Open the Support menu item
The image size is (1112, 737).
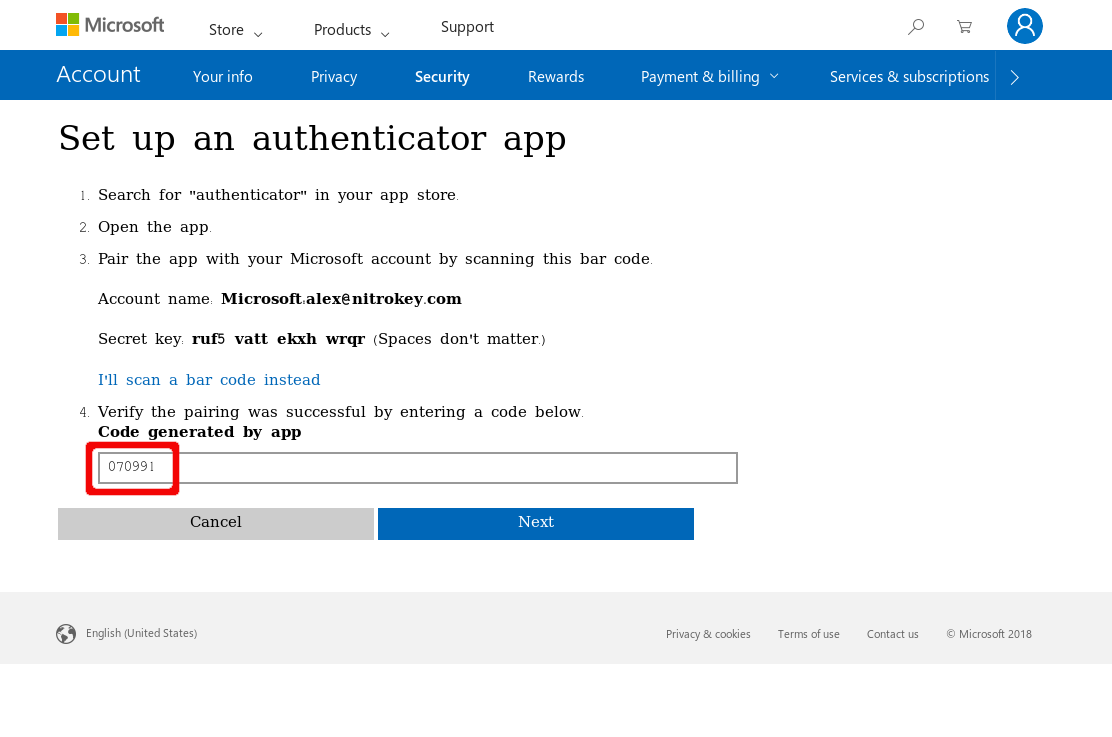467,27
